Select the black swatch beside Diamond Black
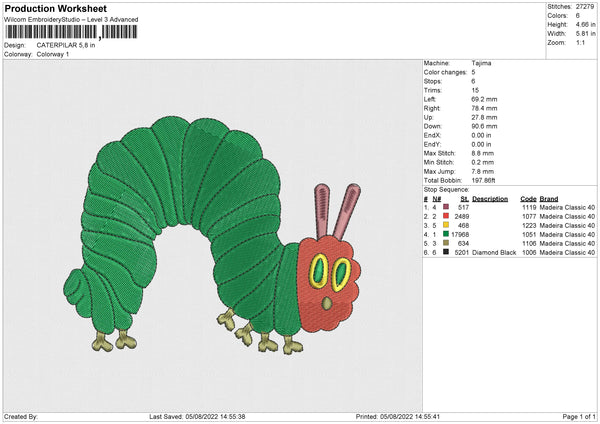 pyautogui.click(x=446, y=252)
